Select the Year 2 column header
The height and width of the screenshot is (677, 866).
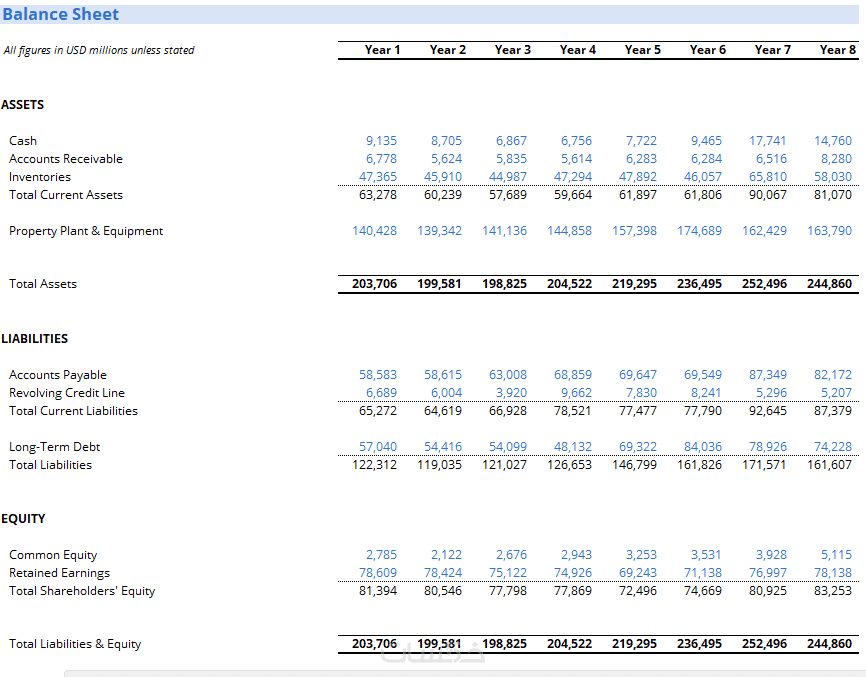click(x=447, y=50)
